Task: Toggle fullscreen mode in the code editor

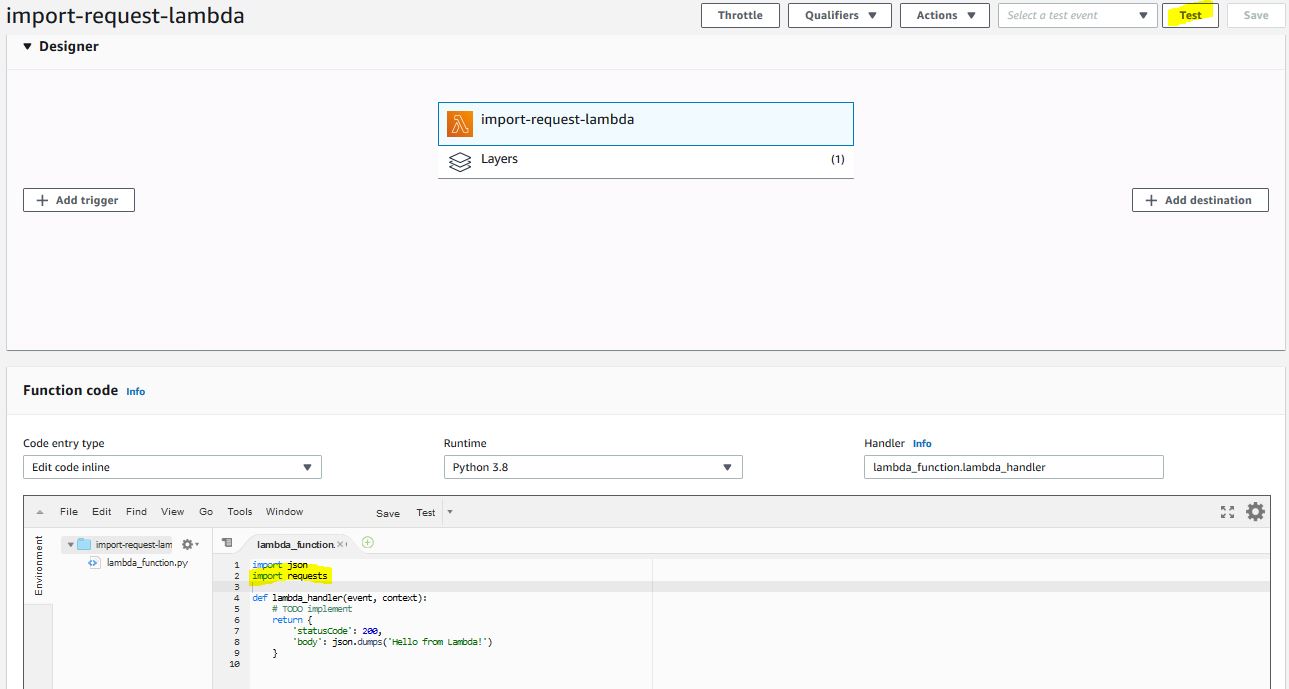Action: tap(1227, 512)
